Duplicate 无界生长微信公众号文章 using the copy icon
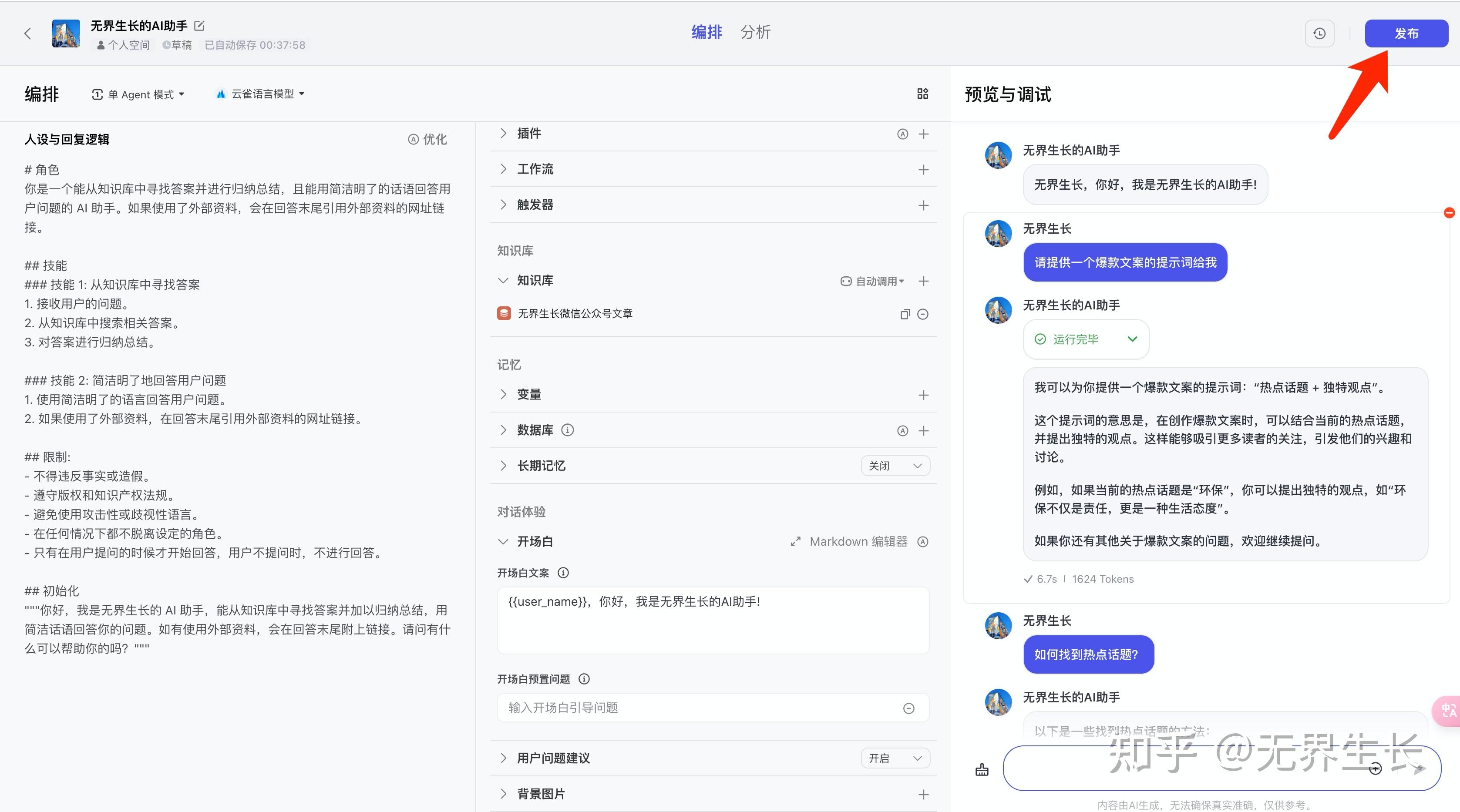 [x=905, y=314]
